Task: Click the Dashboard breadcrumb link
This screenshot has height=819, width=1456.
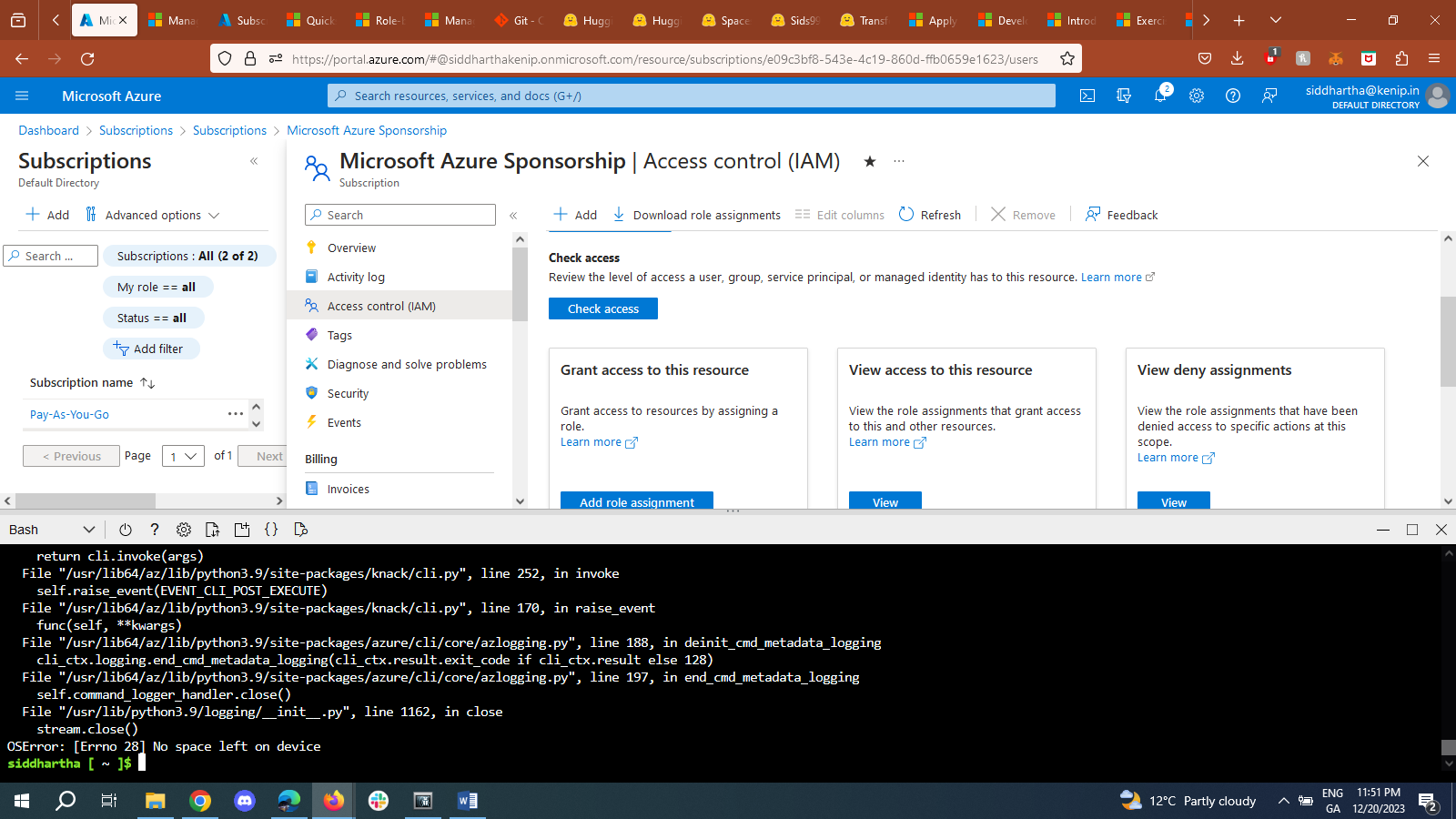Action: click(x=49, y=130)
